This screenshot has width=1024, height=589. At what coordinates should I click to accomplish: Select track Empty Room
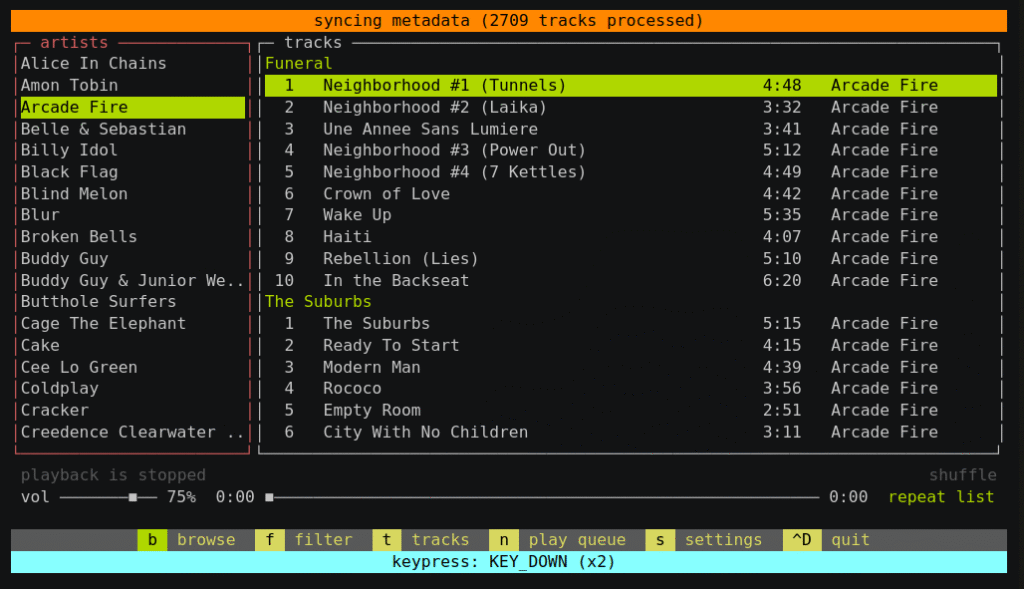click(631, 410)
